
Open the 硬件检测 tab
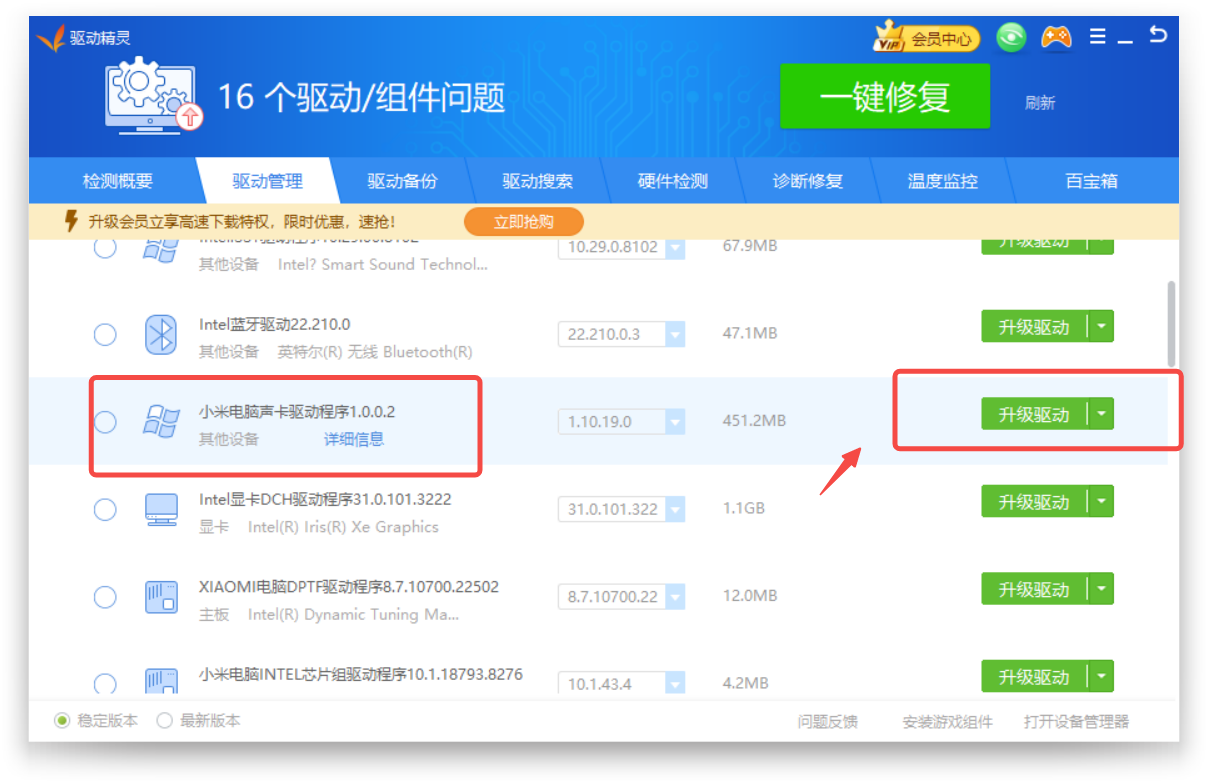(672, 181)
